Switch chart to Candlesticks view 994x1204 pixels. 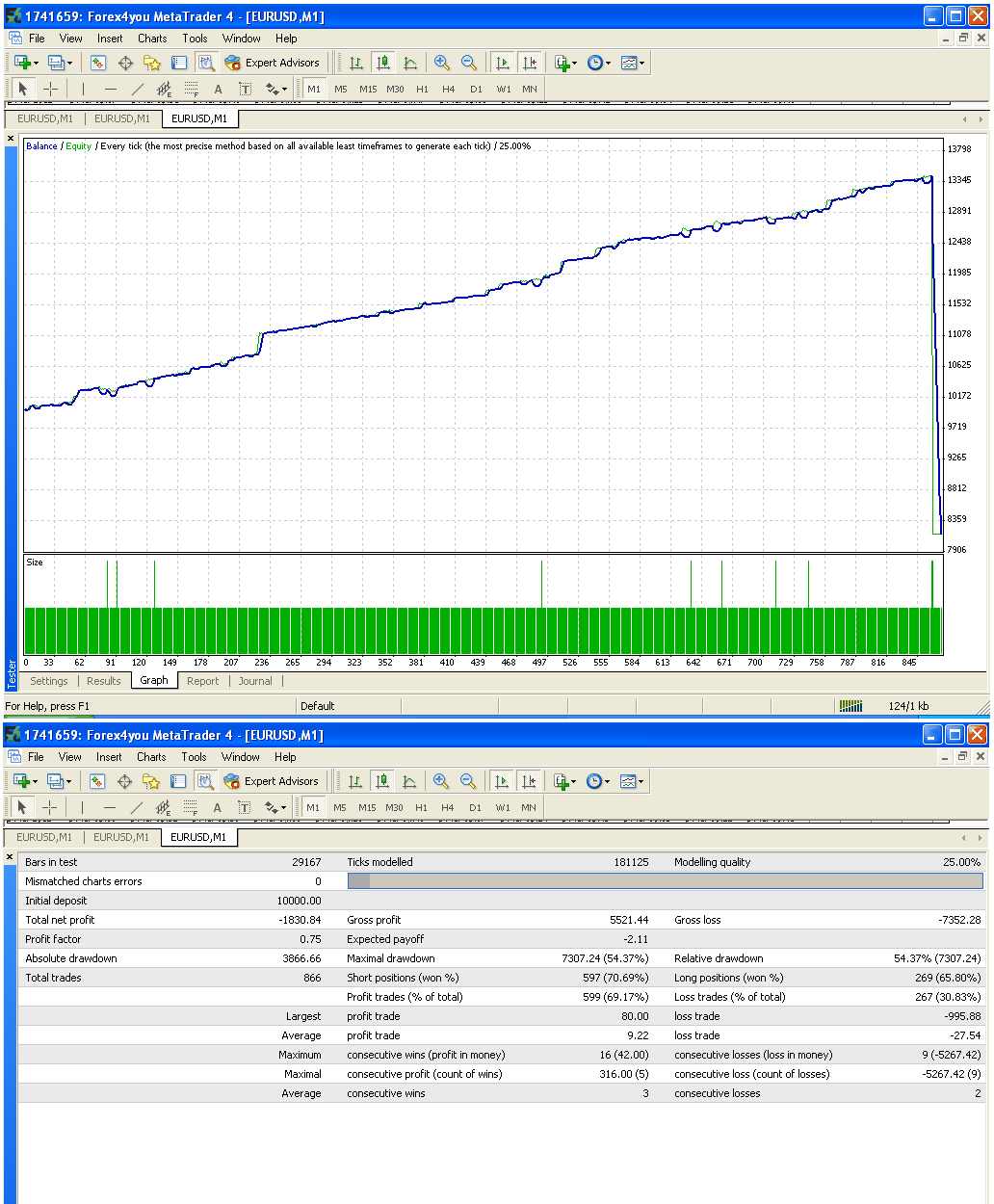click(382, 62)
